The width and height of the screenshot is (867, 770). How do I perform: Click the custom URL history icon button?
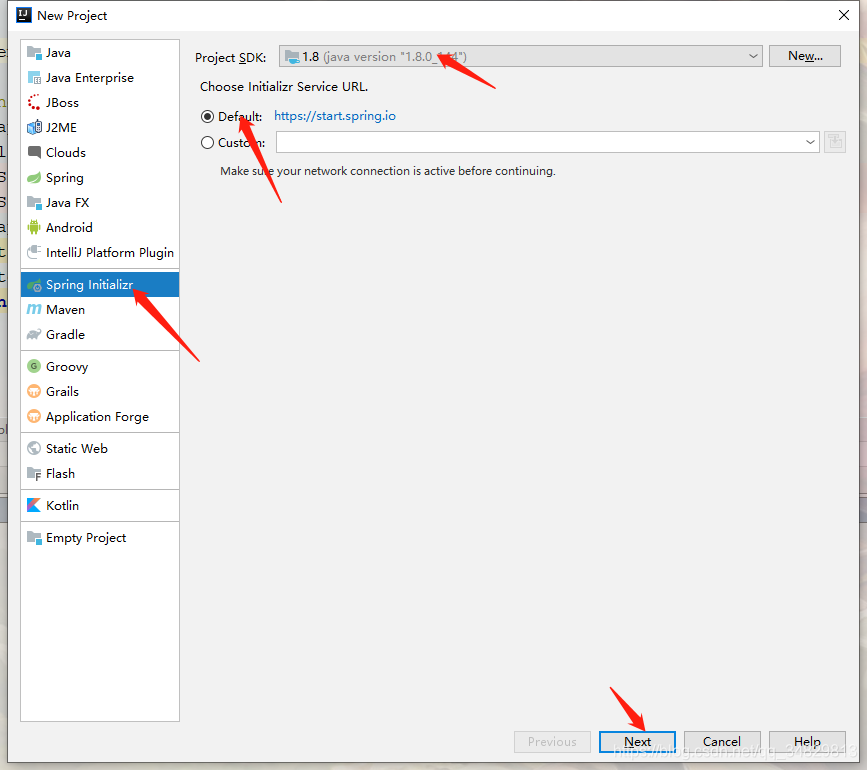coord(835,142)
